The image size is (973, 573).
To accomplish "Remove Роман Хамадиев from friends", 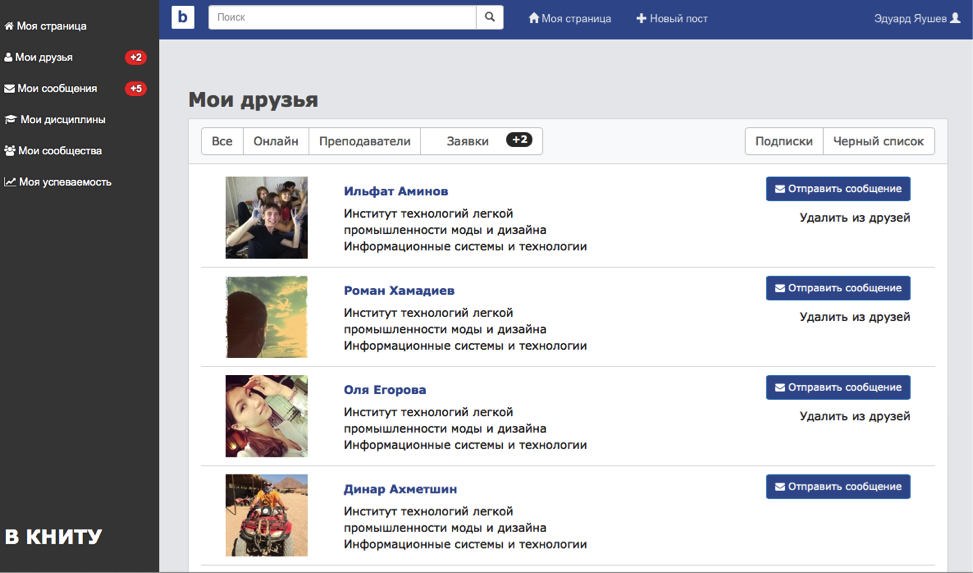I will [855, 317].
